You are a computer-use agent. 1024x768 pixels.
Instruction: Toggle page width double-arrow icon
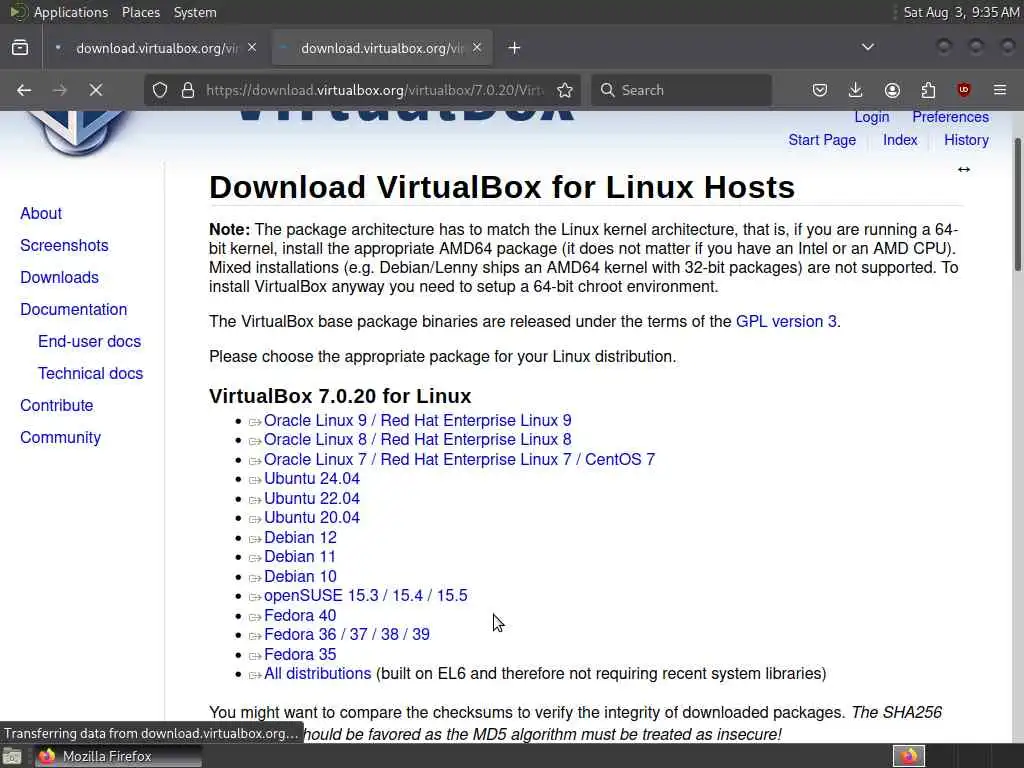coord(964,170)
